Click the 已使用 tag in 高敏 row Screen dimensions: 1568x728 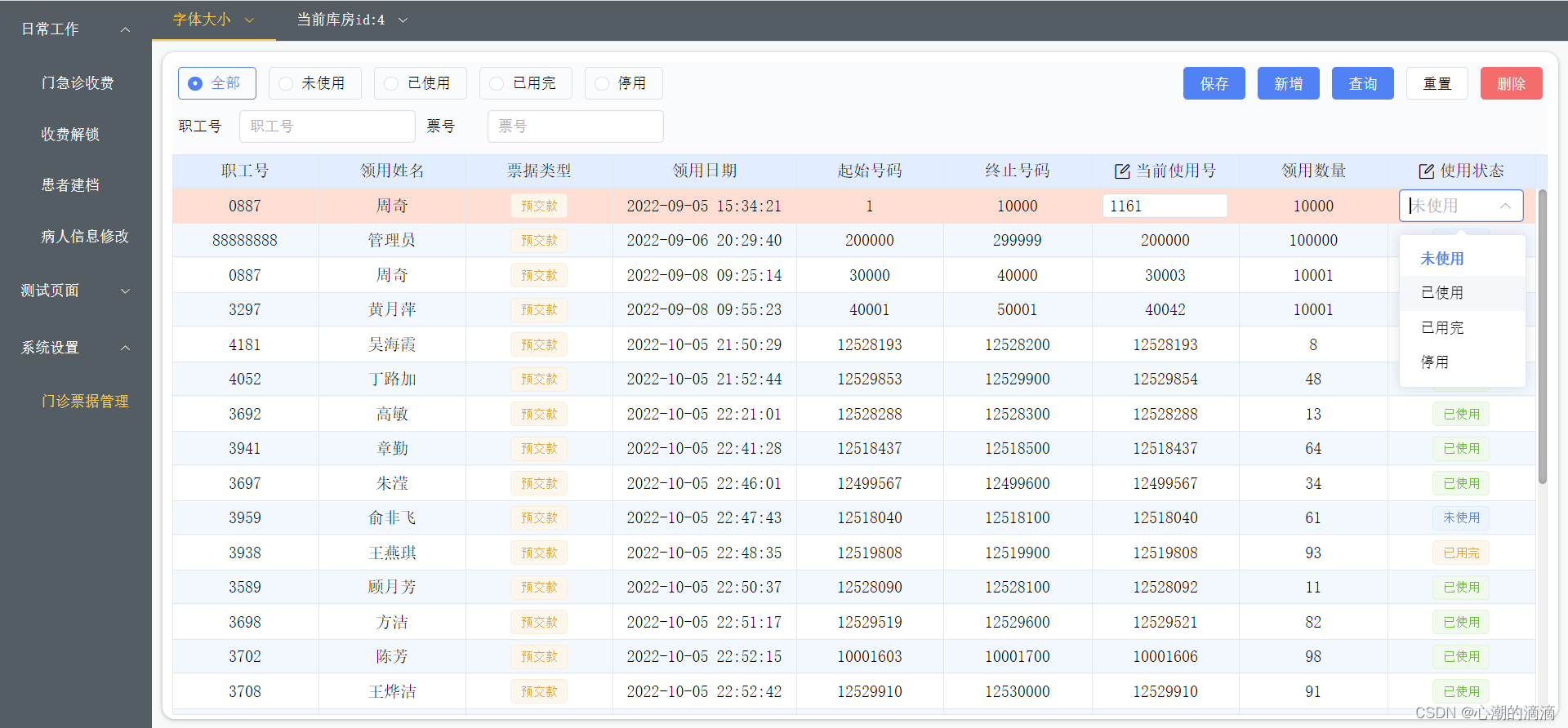tap(1461, 414)
